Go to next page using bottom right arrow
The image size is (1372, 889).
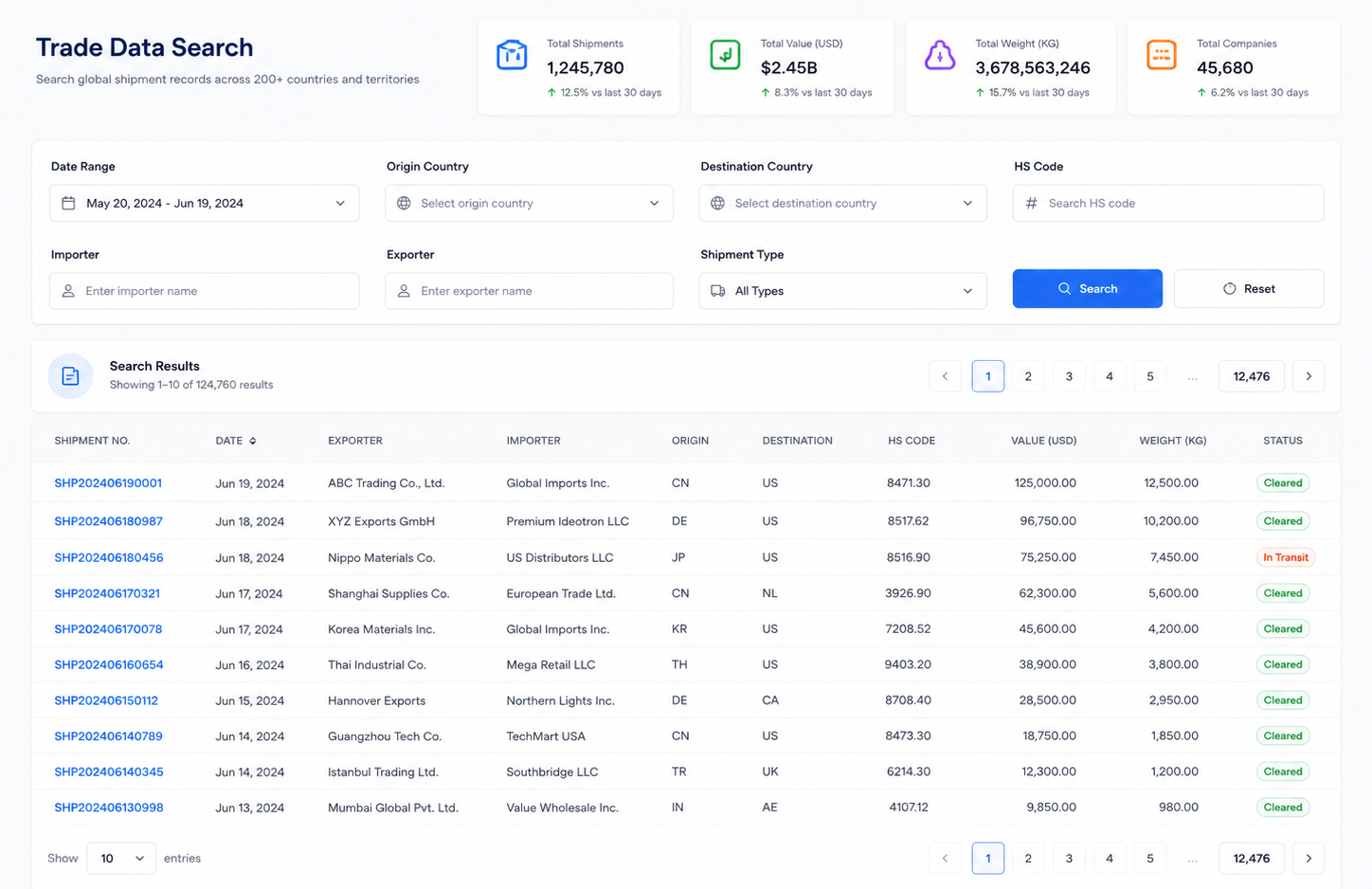tap(1309, 858)
